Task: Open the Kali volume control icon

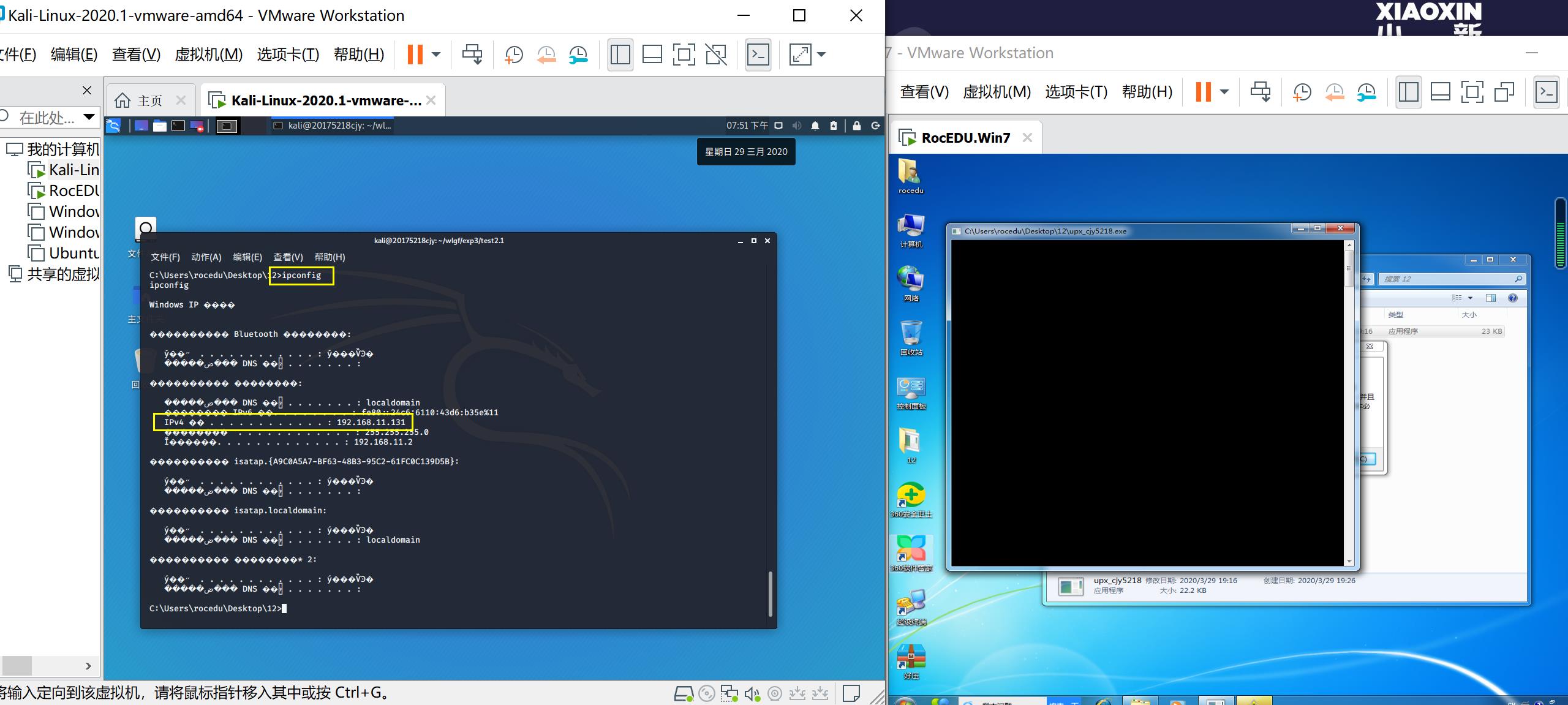Action: [796, 126]
